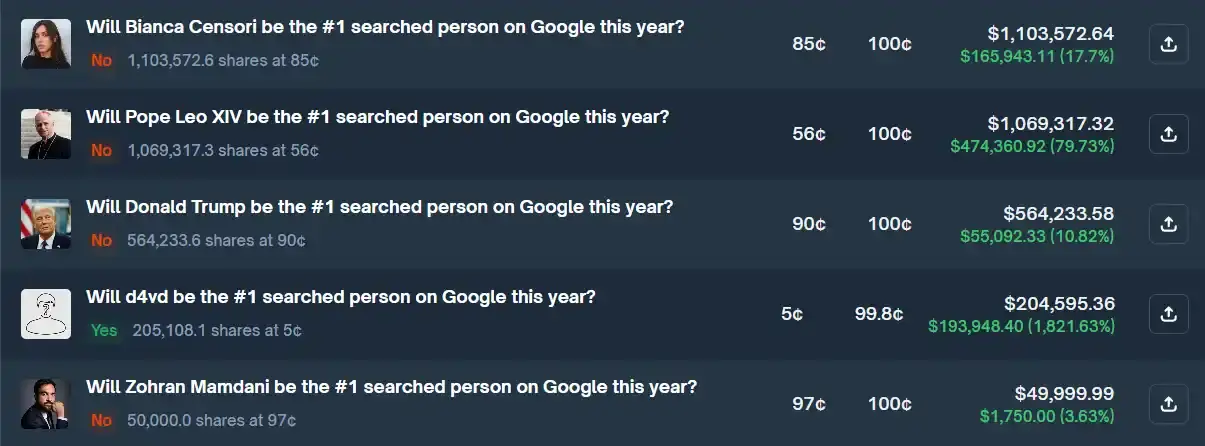The width and height of the screenshot is (1205, 446).
Task: Open Donald Trump market thumbnail
Action: 46,224
